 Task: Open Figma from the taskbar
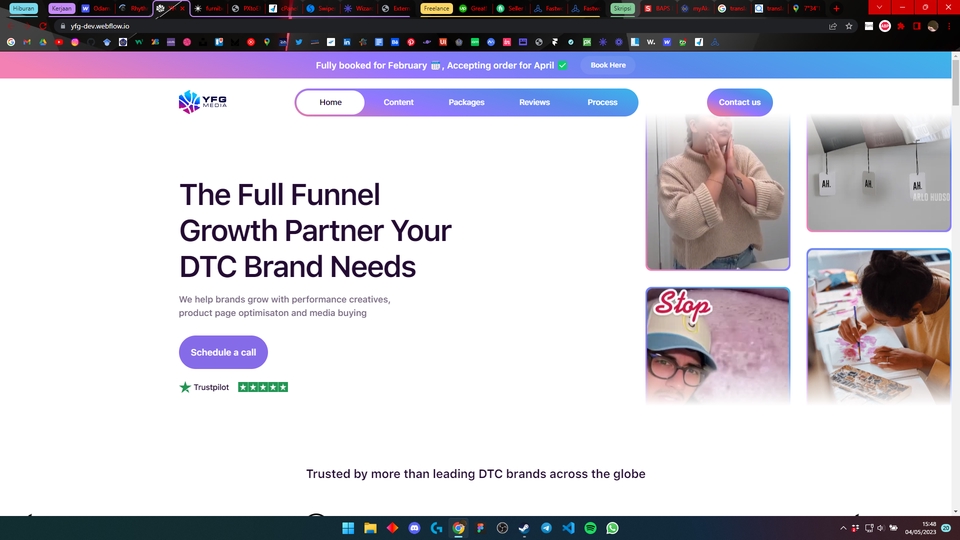481,528
